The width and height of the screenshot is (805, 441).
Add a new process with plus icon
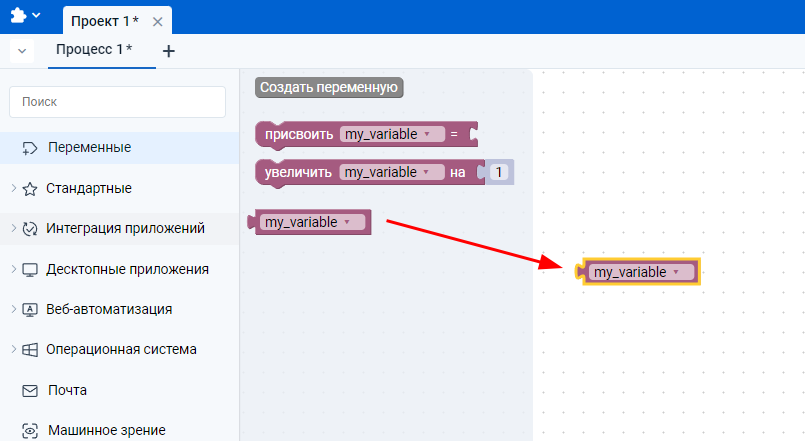click(x=168, y=51)
